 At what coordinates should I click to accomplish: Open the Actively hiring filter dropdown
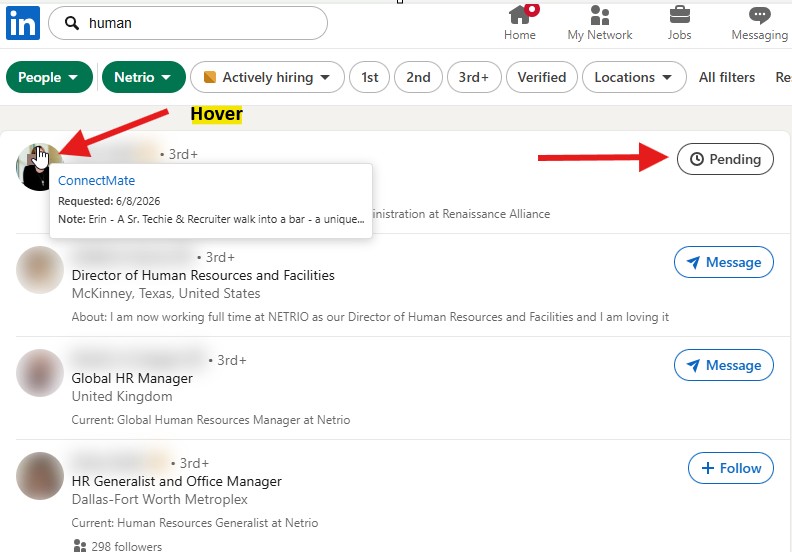[267, 77]
